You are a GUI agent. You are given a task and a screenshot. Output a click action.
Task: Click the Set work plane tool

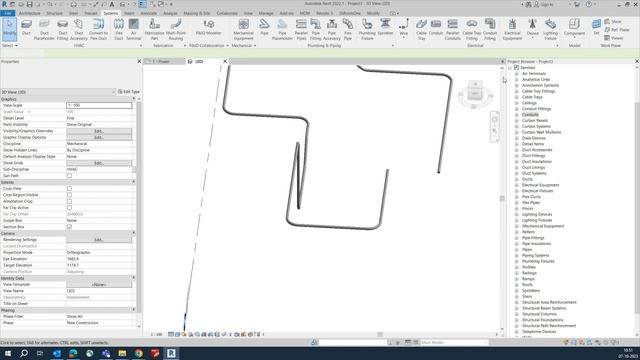click(x=596, y=27)
